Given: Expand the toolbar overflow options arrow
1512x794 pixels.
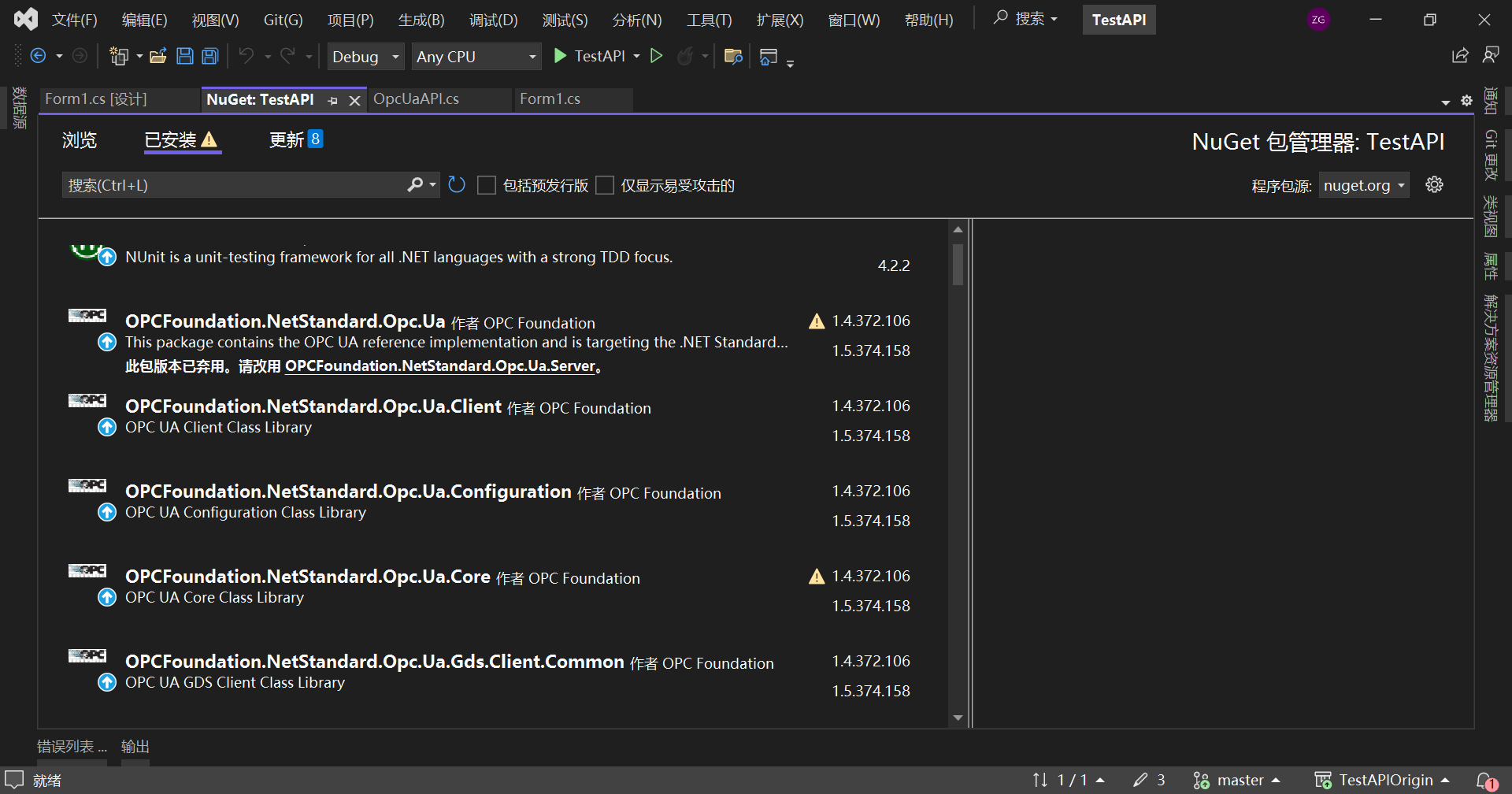Looking at the screenshot, I should pyautogui.click(x=790, y=63).
